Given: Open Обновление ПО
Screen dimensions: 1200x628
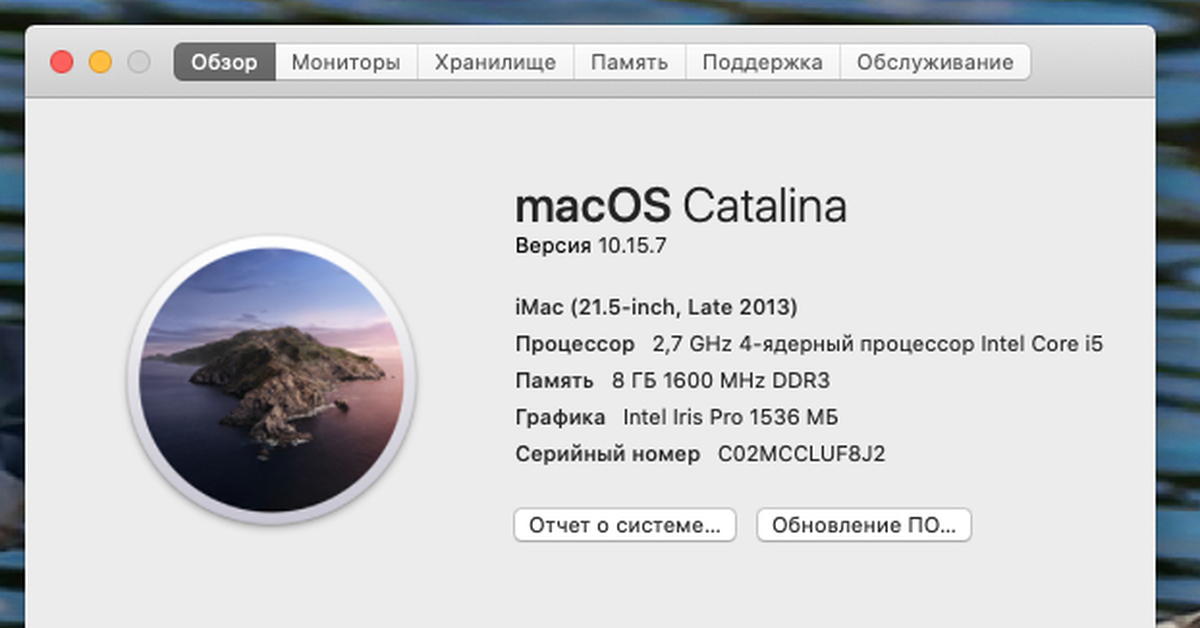Looking at the screenshot, I should [x=864, y=524].
